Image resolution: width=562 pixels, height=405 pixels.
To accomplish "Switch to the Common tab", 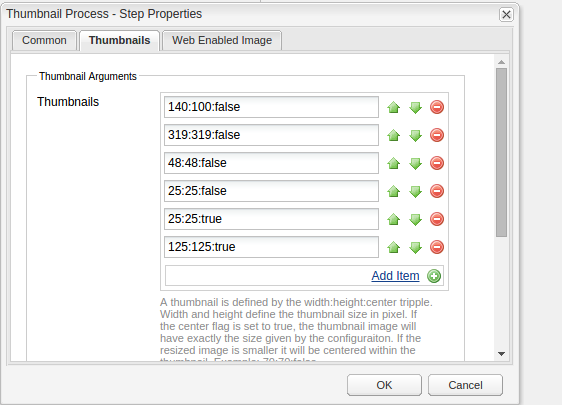I will (x=44, y=40).
